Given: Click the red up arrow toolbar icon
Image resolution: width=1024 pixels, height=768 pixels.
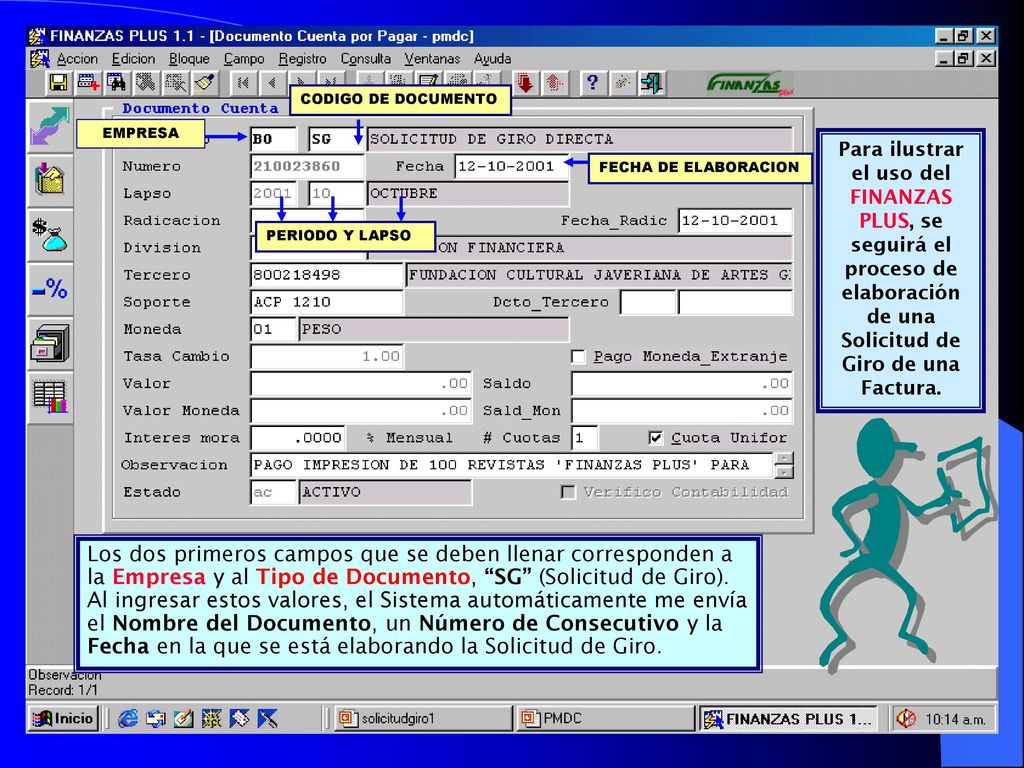Looking at the screenshot, I should tap(554, 83).
